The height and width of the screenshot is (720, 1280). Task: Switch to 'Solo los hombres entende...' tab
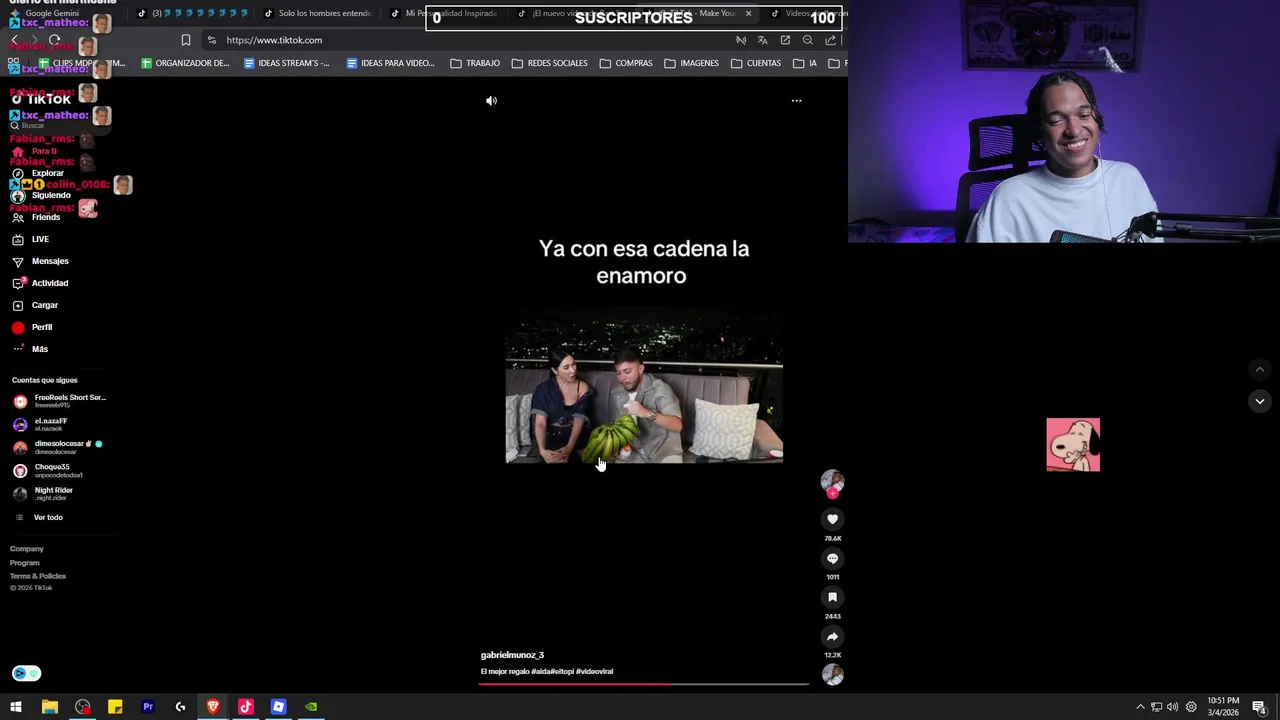(318, 13)
